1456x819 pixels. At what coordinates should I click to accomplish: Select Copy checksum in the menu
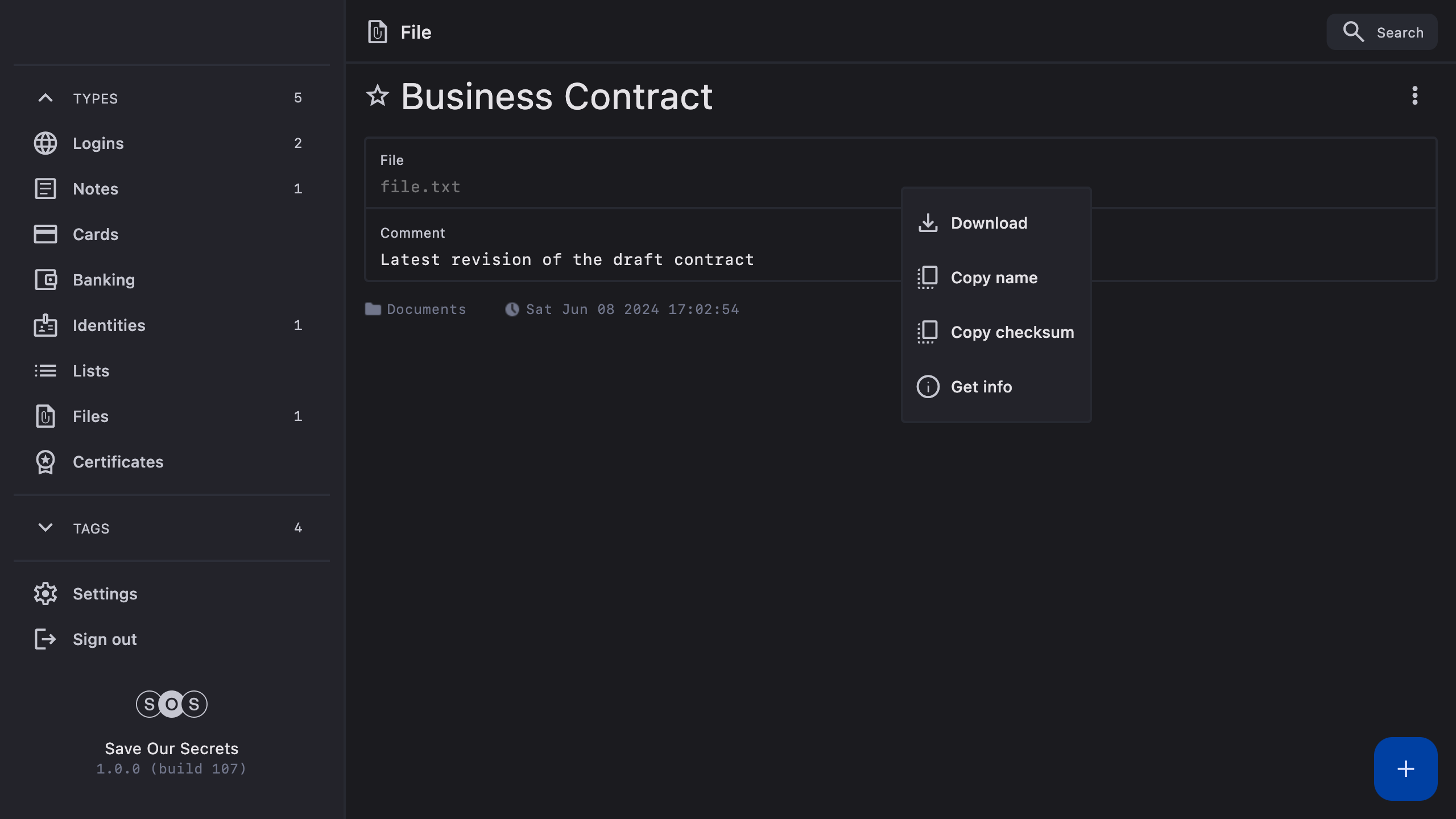[x=1012, y=332]
